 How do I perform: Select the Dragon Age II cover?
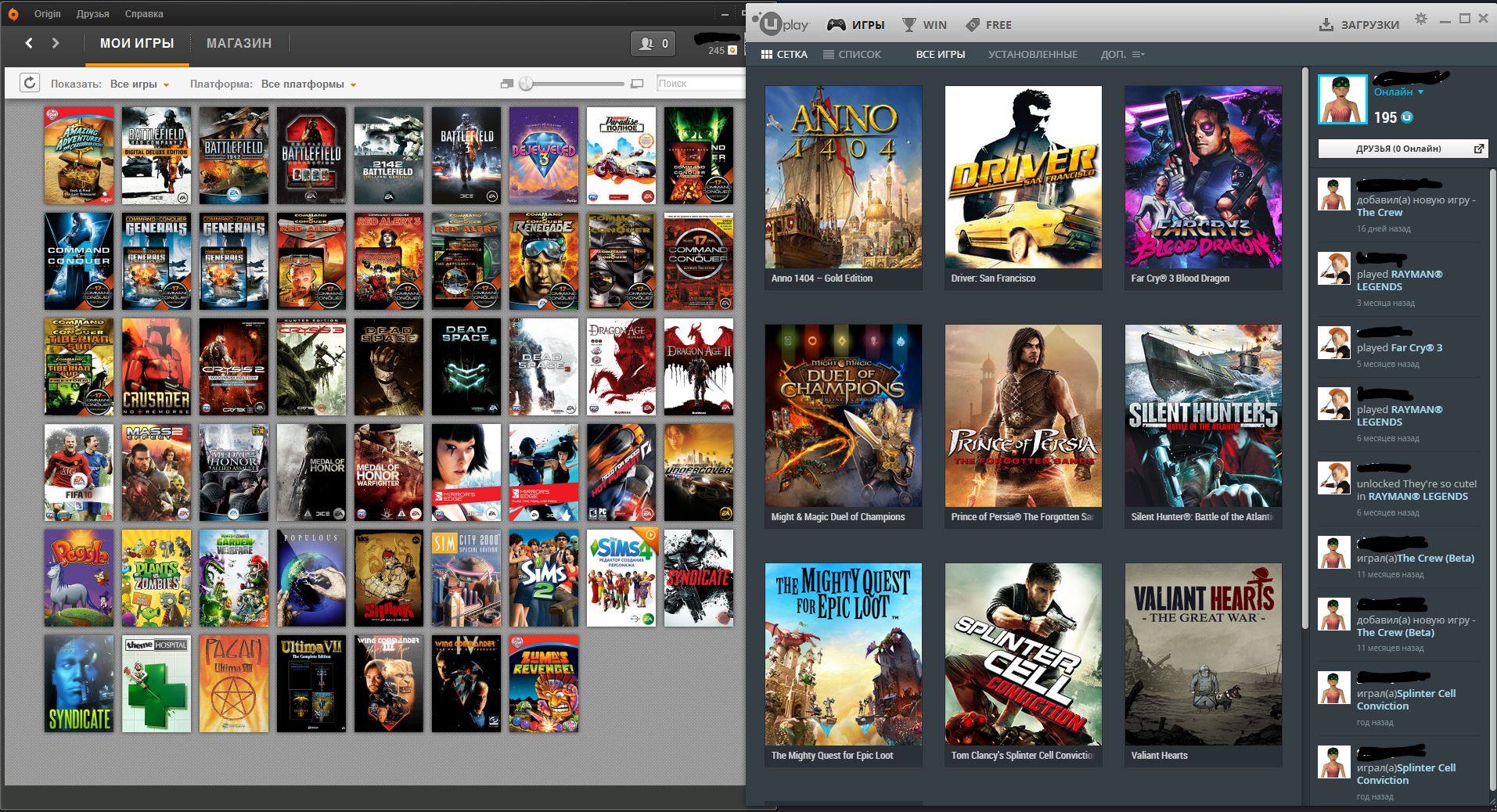tap(699, 367)
